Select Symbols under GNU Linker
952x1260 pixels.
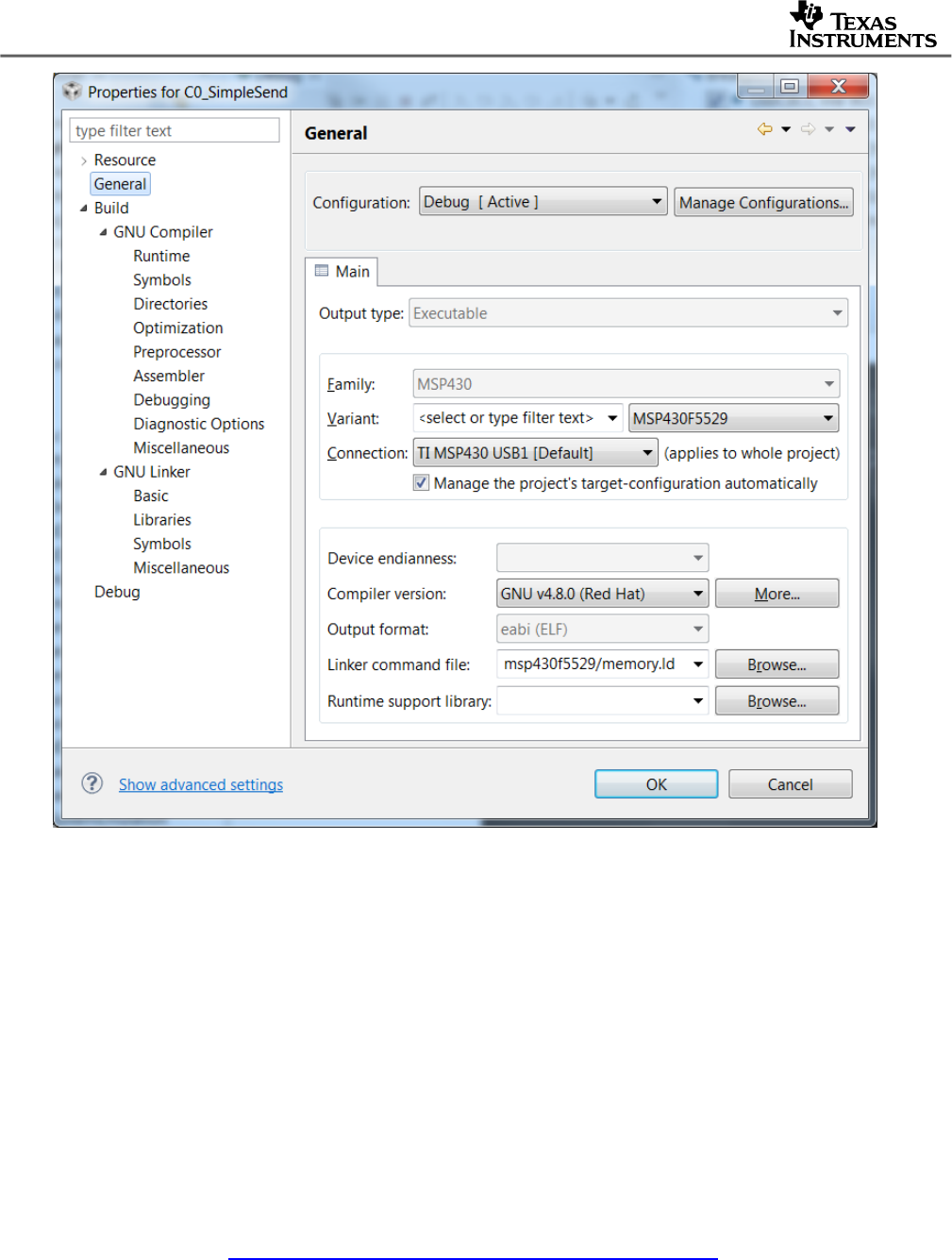162,544
